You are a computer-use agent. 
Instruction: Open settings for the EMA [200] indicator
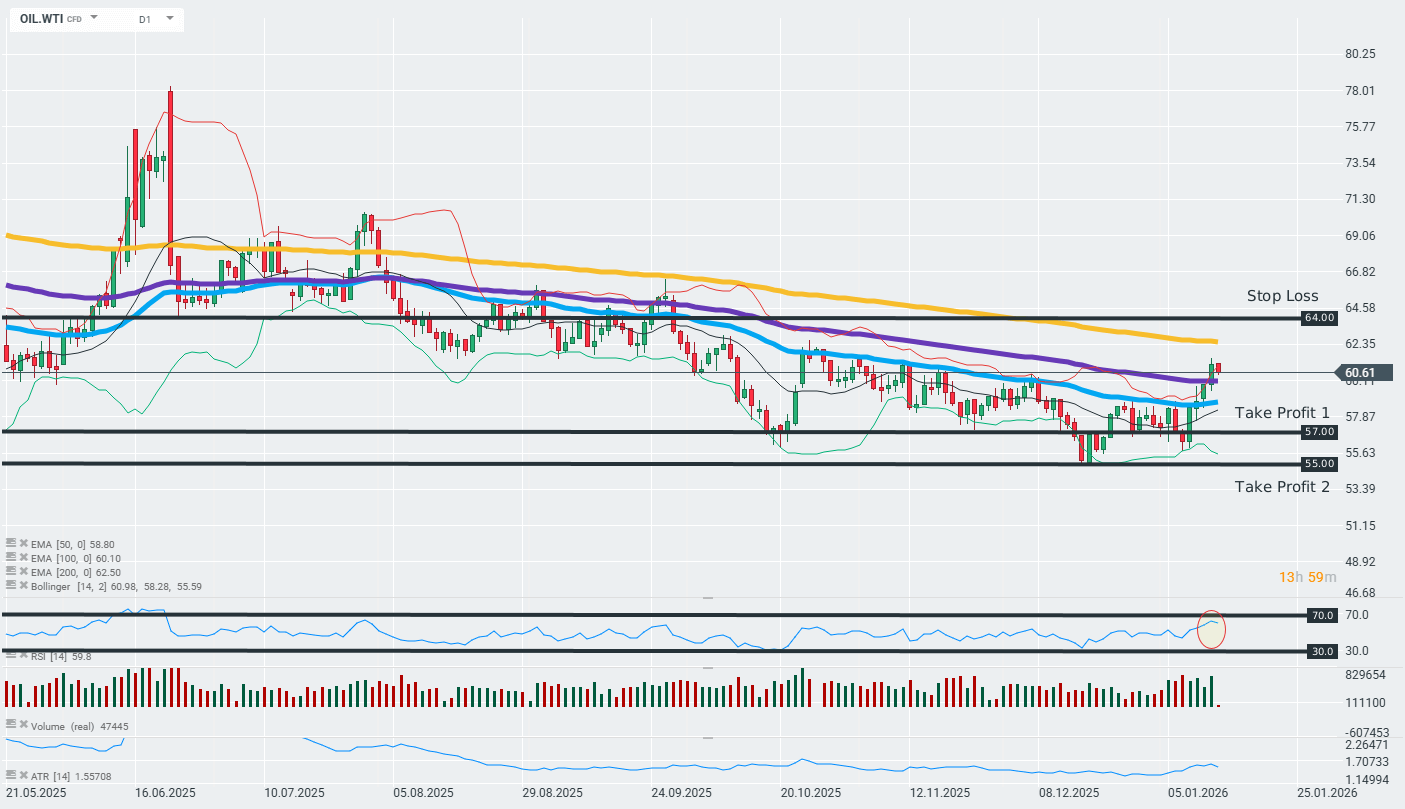pos(11,571)
